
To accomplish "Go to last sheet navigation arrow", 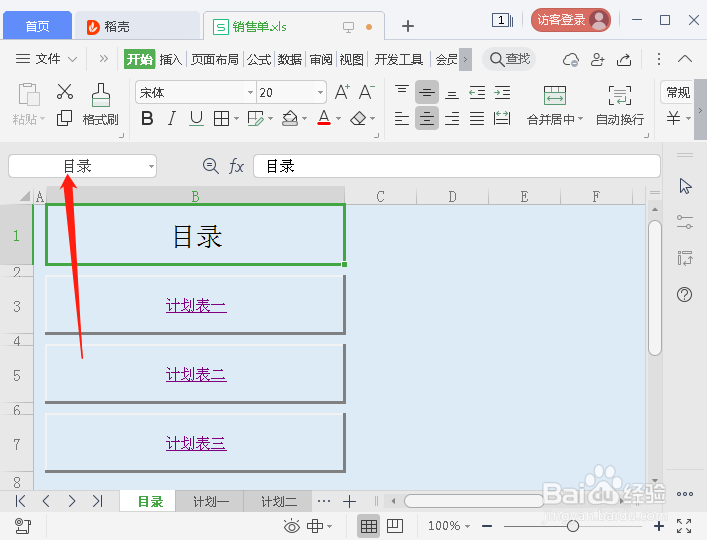I will tap(98, 501).
